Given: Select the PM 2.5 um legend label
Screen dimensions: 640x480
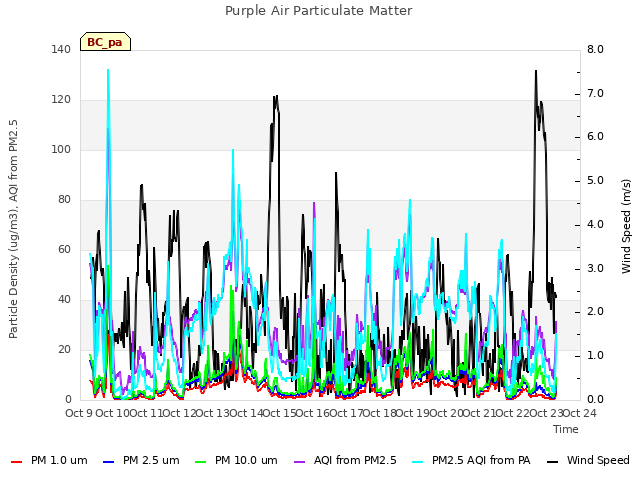Looking at the screenshot, I should coord(151,460).
